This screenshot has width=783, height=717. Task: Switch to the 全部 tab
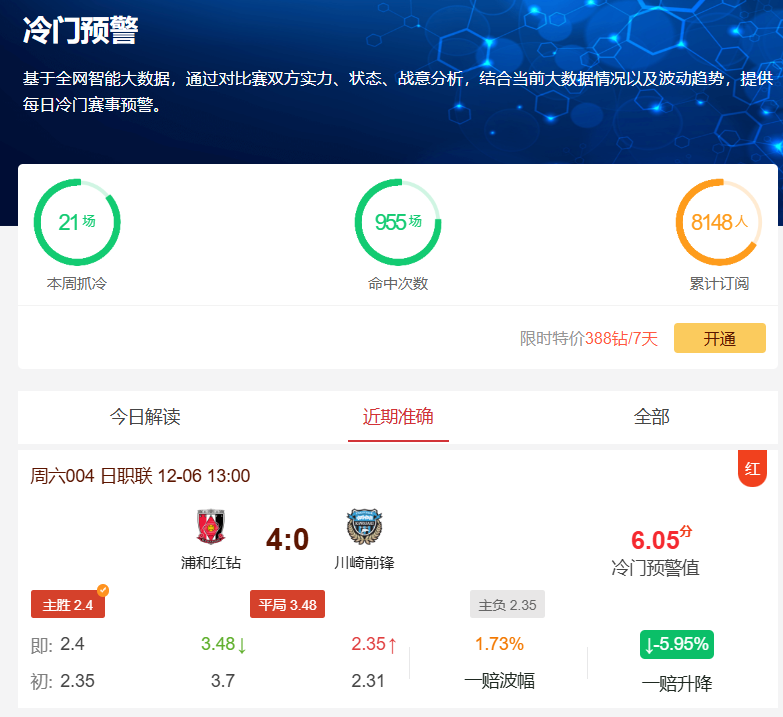(x=652, y=417)
